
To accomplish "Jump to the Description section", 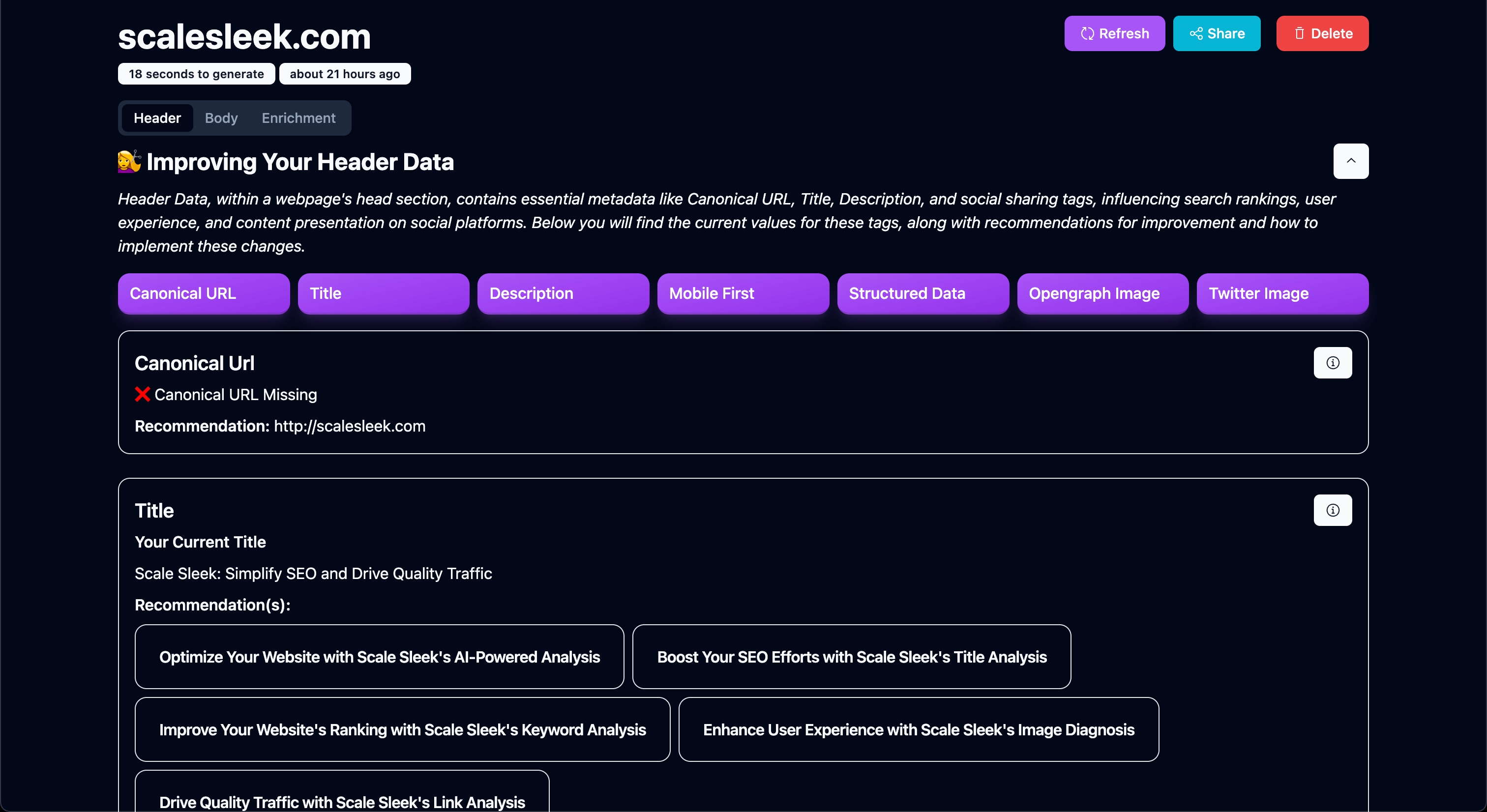I will click(563, 293).
